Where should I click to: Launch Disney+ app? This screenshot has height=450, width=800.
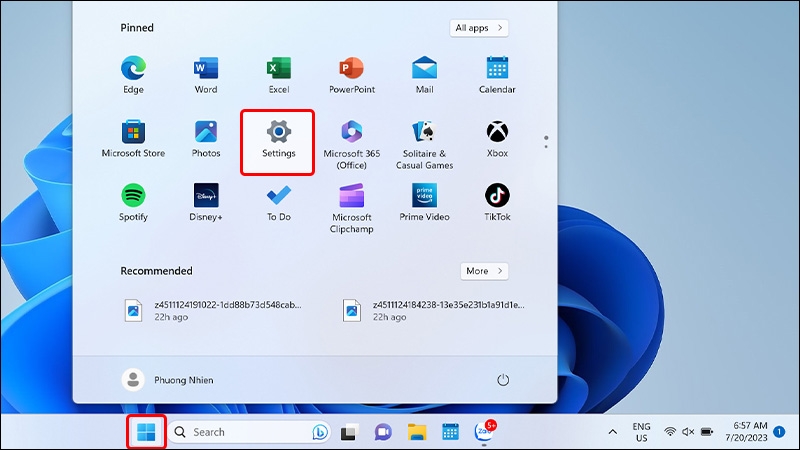(206, 203)
